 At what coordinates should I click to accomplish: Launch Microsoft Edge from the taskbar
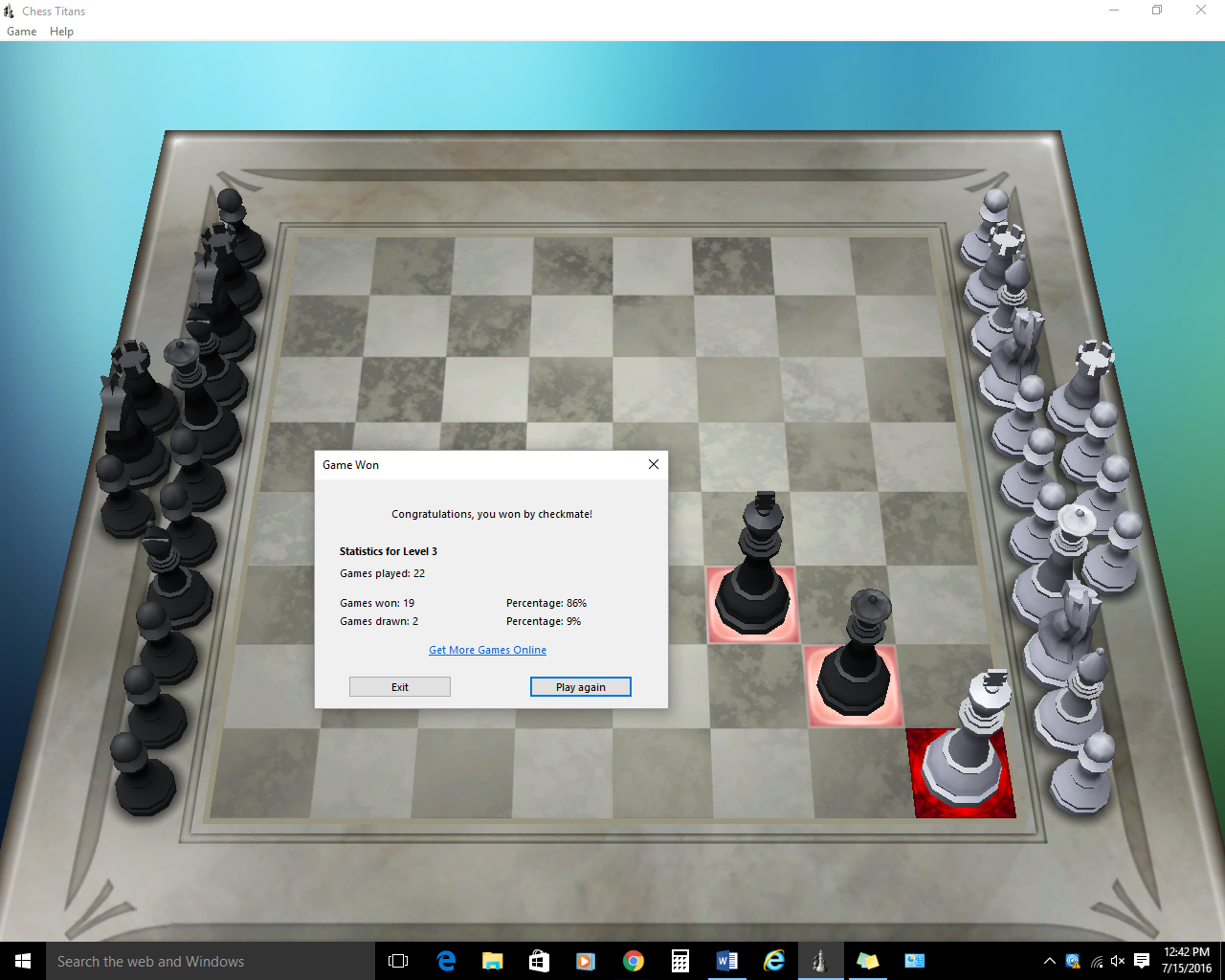[x=446, y=961]
